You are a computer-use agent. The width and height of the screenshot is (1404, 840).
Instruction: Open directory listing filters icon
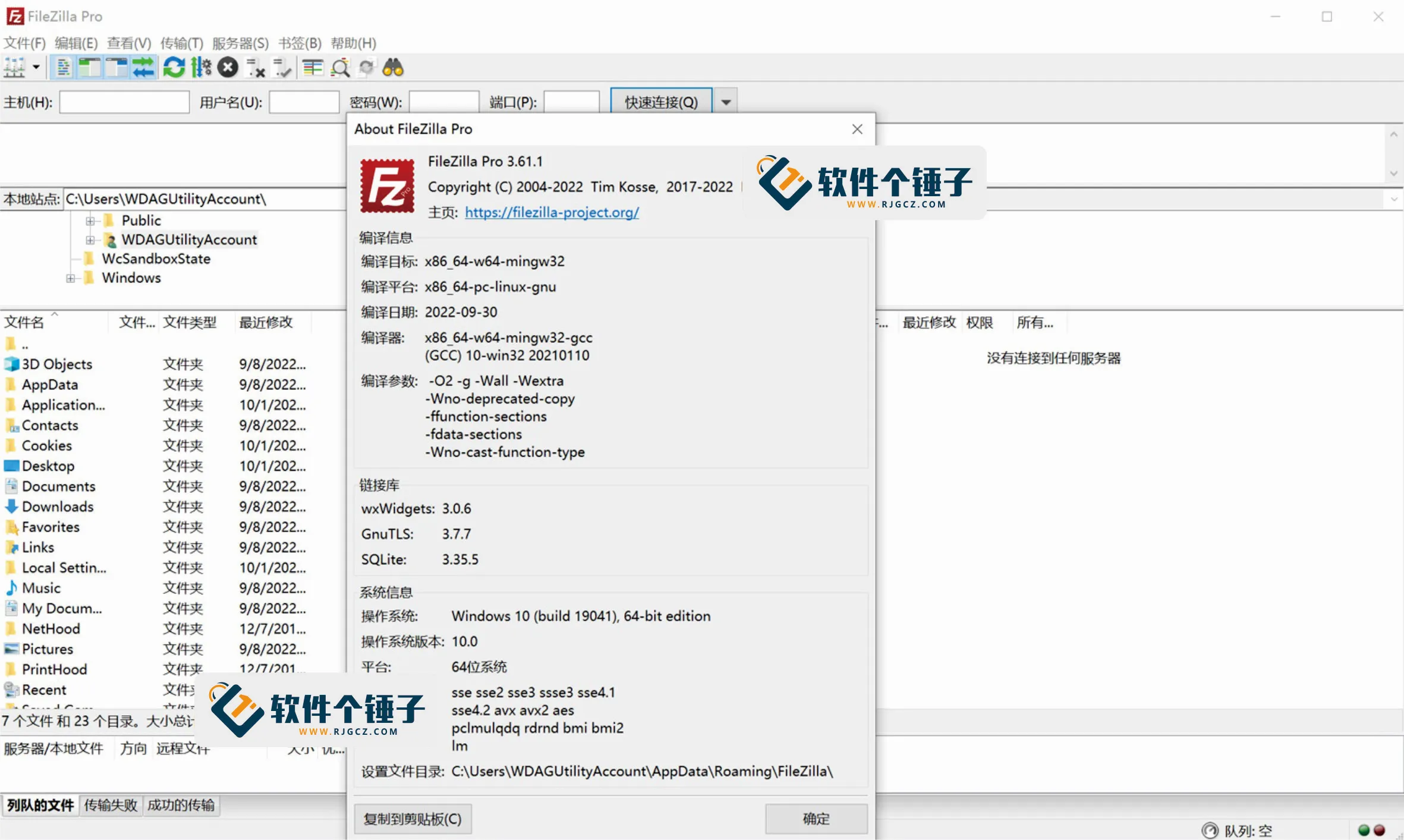click(x=313, y=68)
